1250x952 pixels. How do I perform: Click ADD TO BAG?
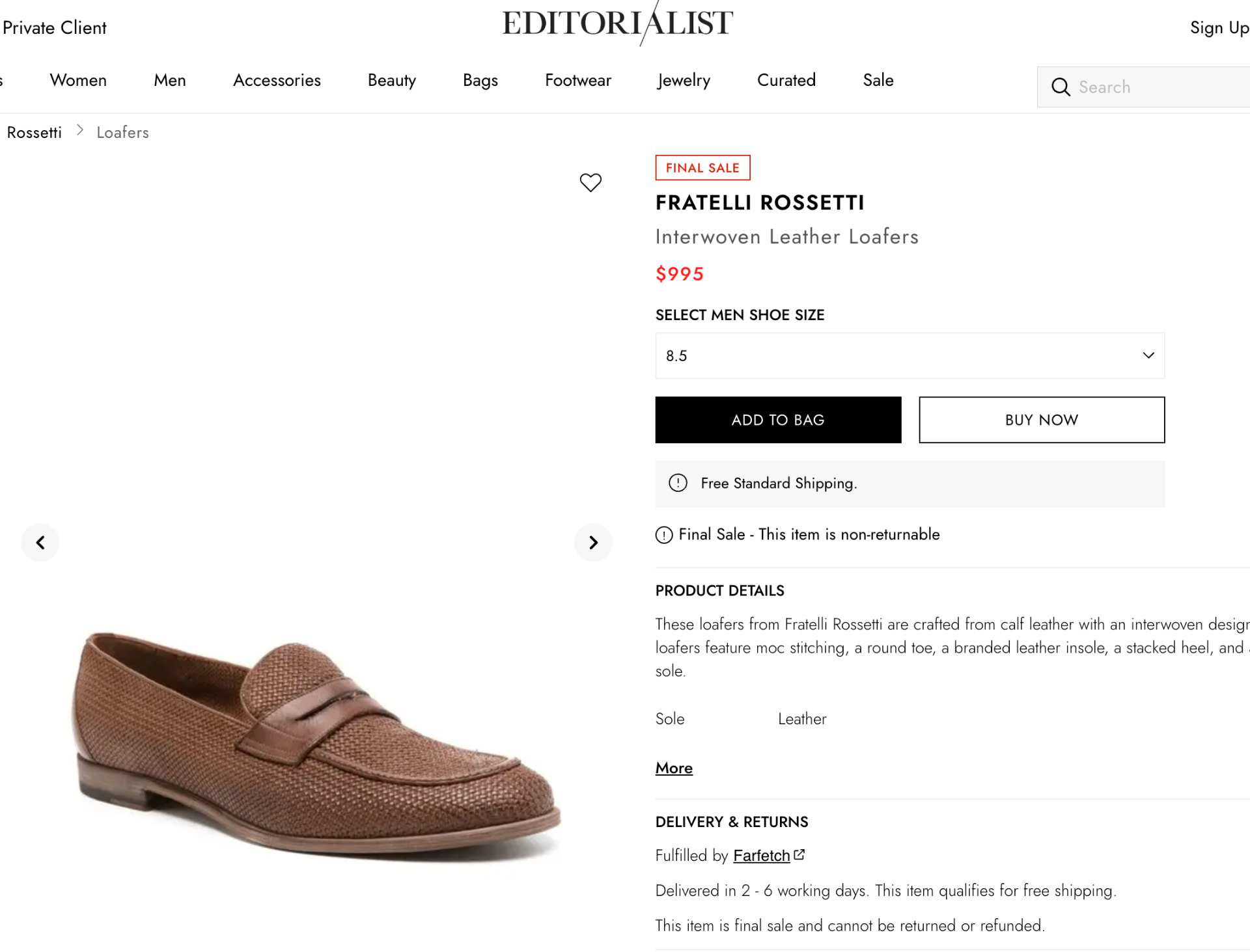(x=777, y=420)
